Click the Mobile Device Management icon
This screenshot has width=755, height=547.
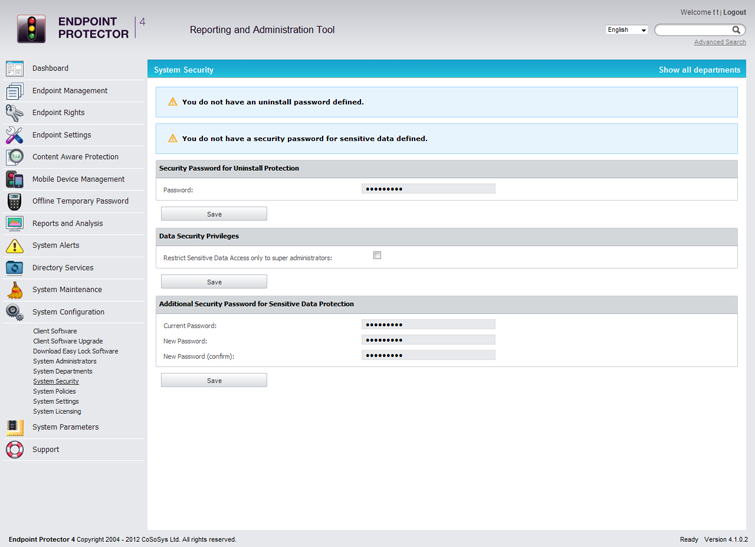point(14,179)
